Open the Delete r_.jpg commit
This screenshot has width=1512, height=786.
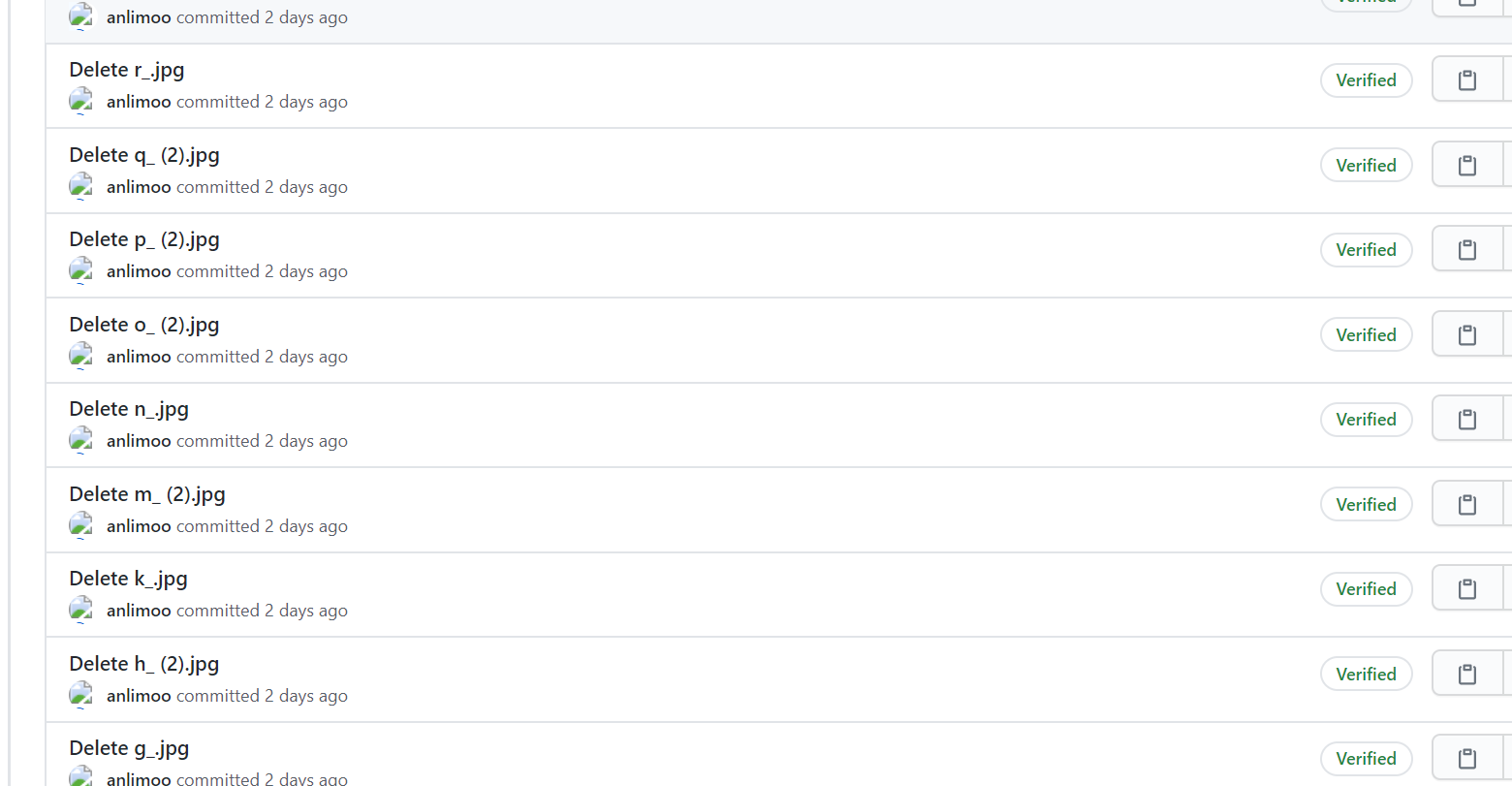pos(126,70)
